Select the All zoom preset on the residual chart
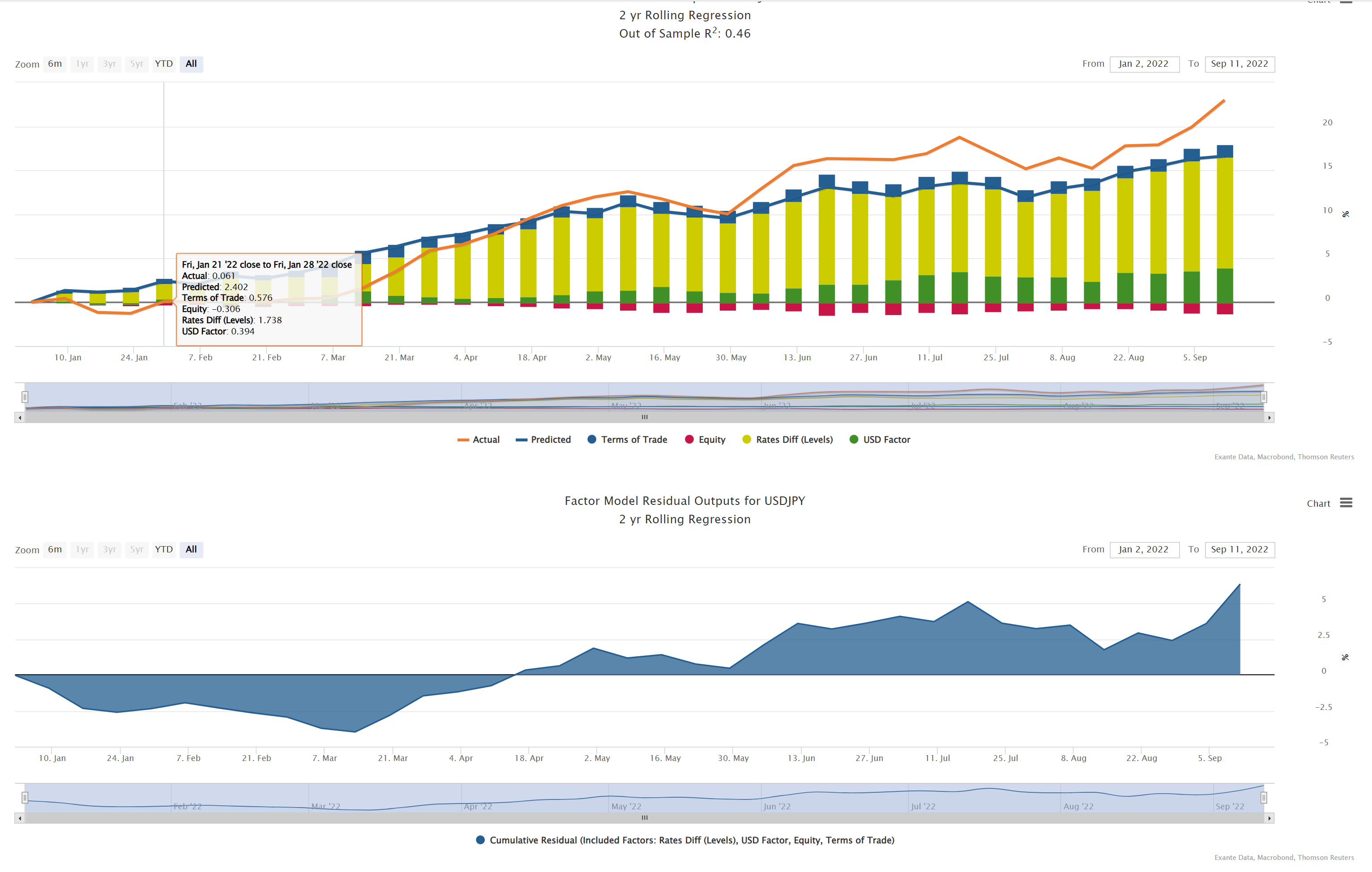1372x872 pixels. 191,549
